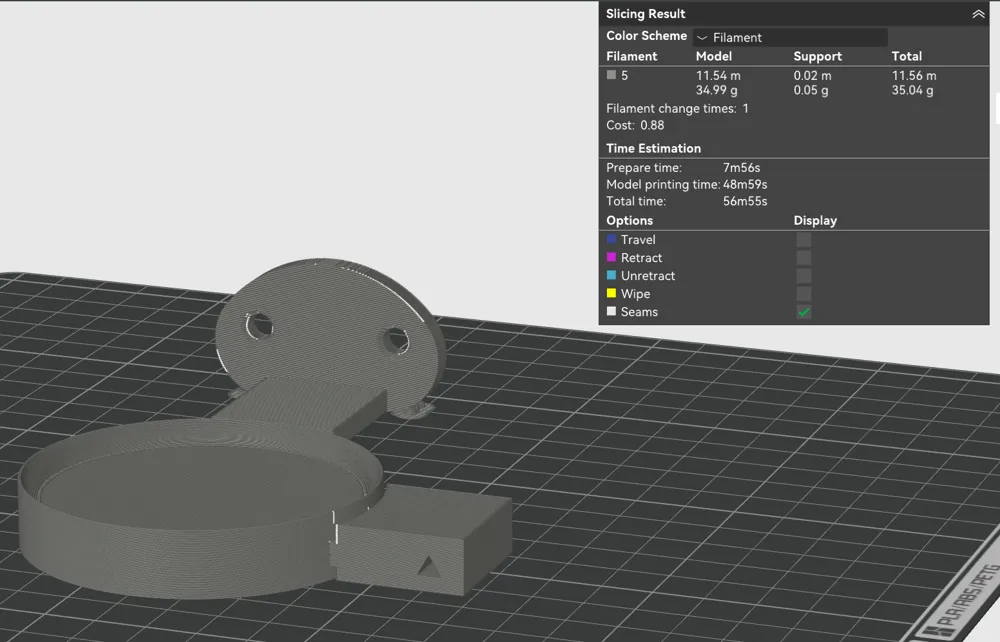The width and height of the screenshot is (1000, 642).
Task: Enable the Unretract display checkbox
Action: [804, 275]
